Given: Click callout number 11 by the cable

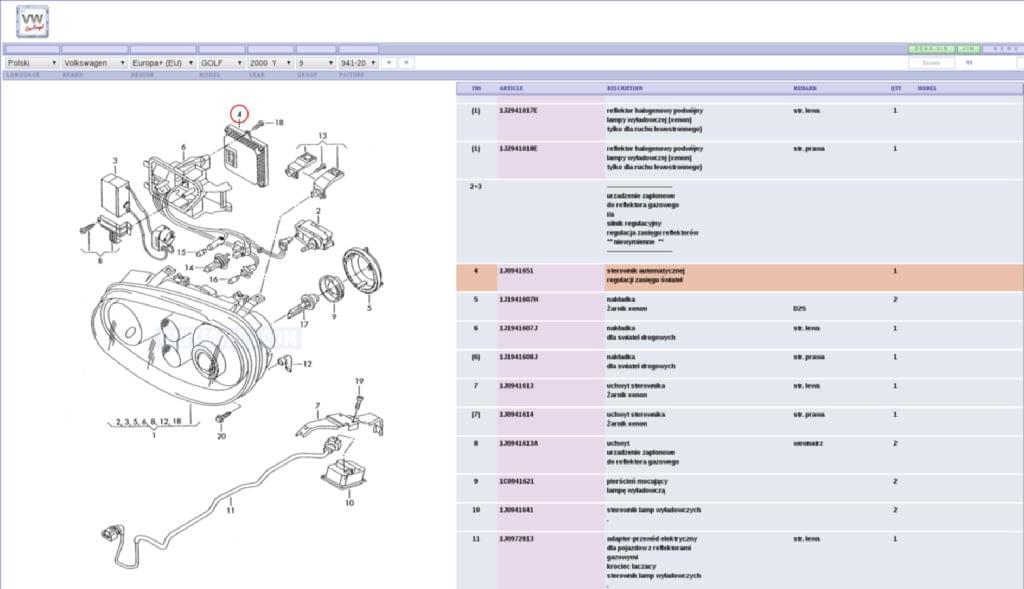Looking at the screenshot, I should coord(231,510).
